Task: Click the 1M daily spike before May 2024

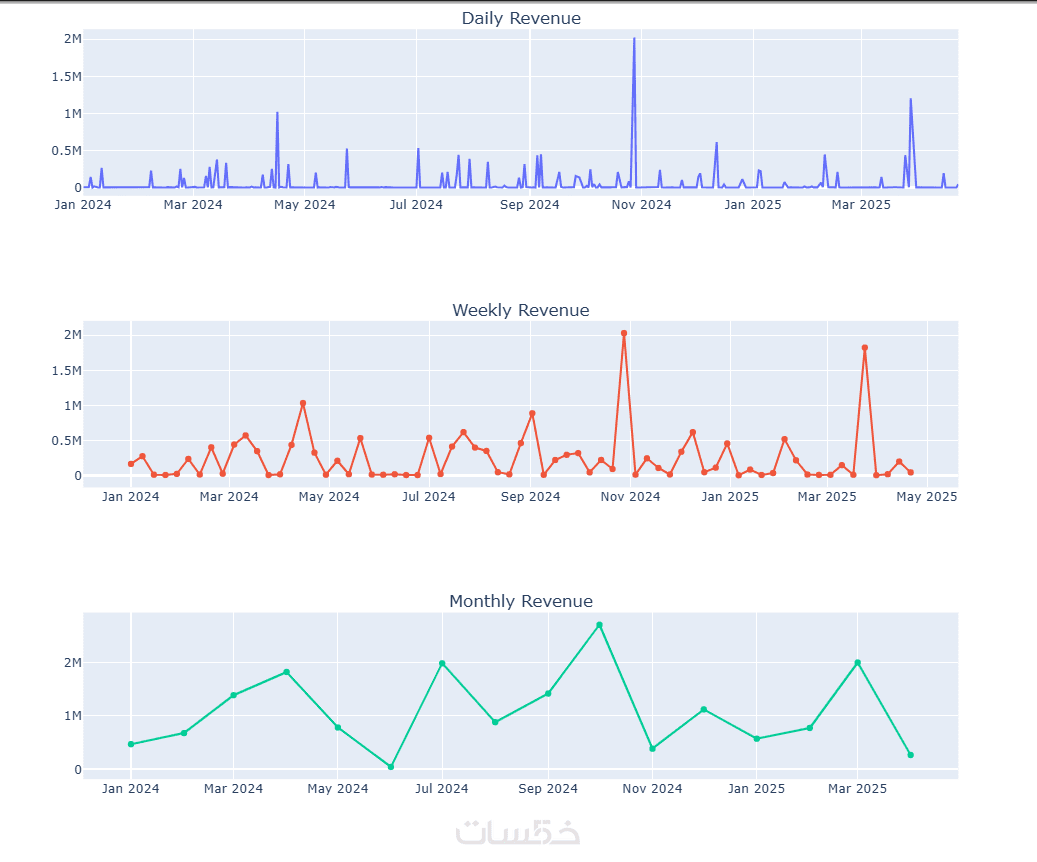Action: pyautogui.click(x=277, y=114)
